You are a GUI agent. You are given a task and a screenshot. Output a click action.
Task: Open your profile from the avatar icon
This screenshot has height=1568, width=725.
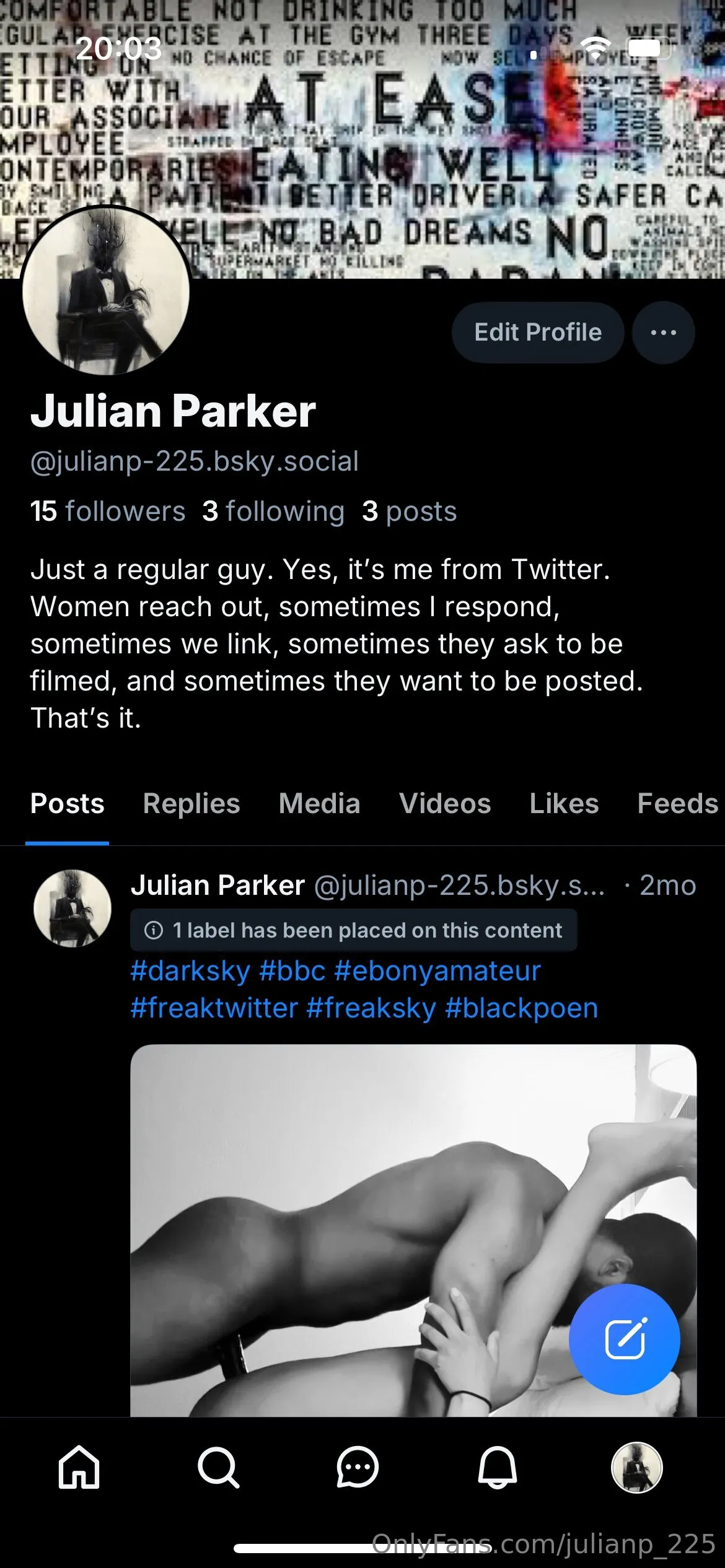click(637, 1468)
